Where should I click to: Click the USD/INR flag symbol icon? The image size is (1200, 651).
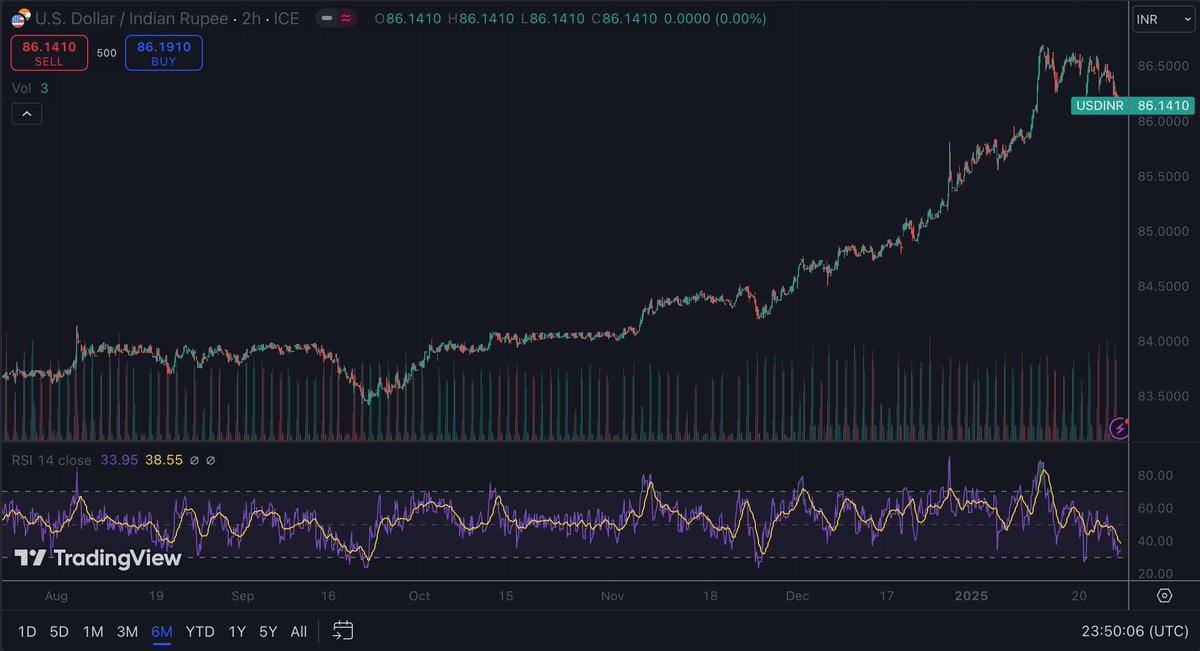(19, 19)
